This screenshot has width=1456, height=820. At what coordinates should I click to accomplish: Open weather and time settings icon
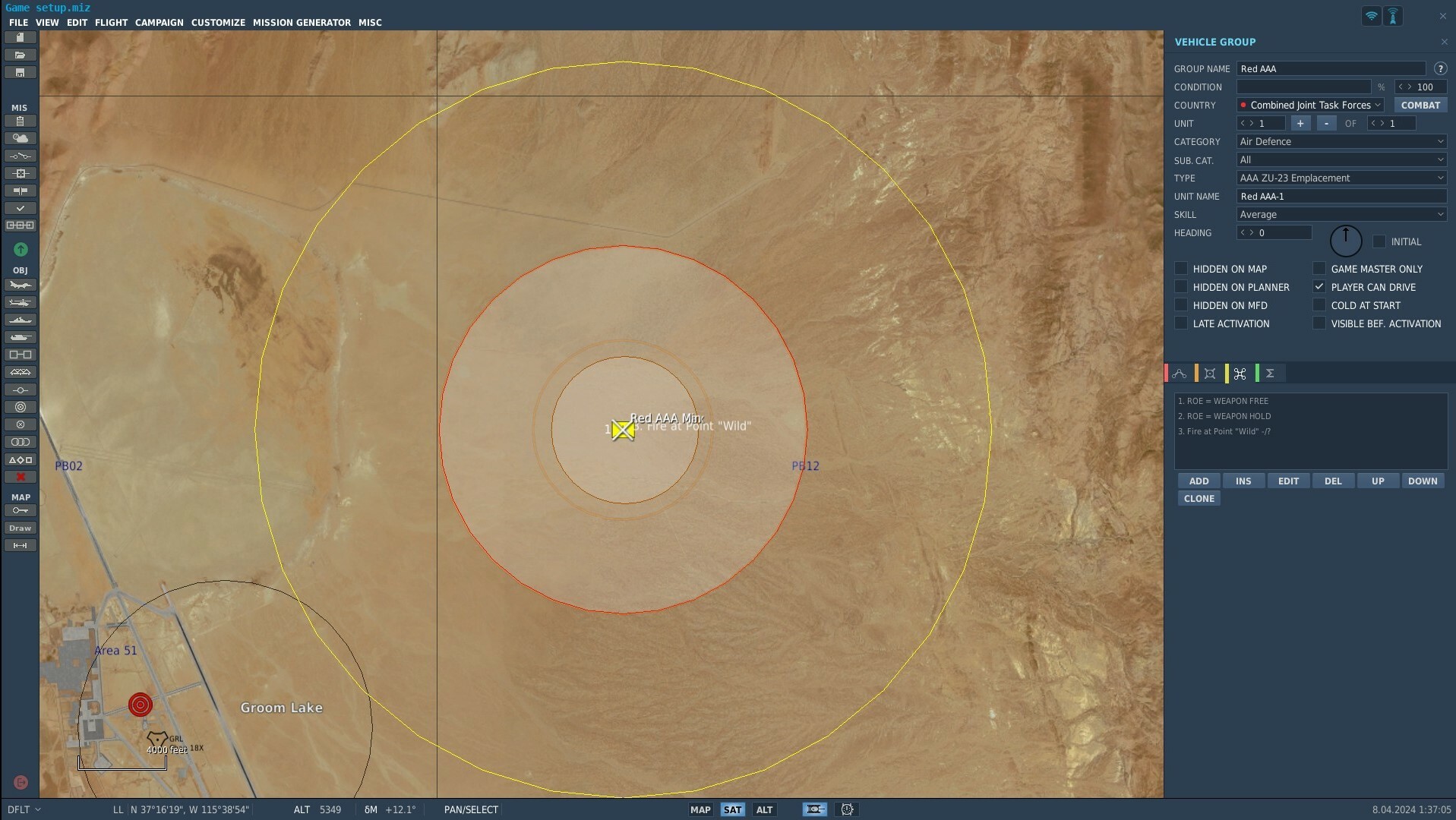point(21,138)
